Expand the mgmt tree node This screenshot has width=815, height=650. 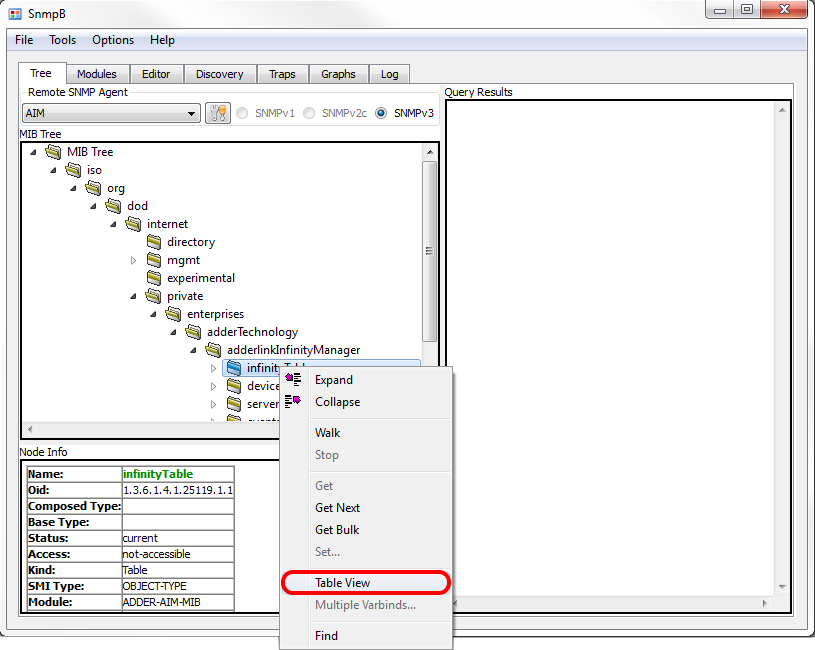pyautogui.click(x=134, y=260)
